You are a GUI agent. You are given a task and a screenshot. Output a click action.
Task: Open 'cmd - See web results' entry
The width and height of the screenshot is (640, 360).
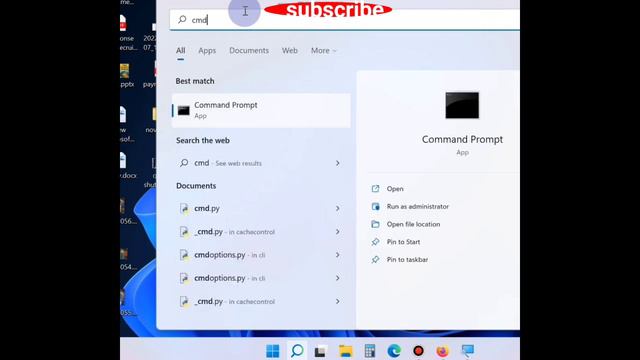pyautogui.click(x=261, y=163)
